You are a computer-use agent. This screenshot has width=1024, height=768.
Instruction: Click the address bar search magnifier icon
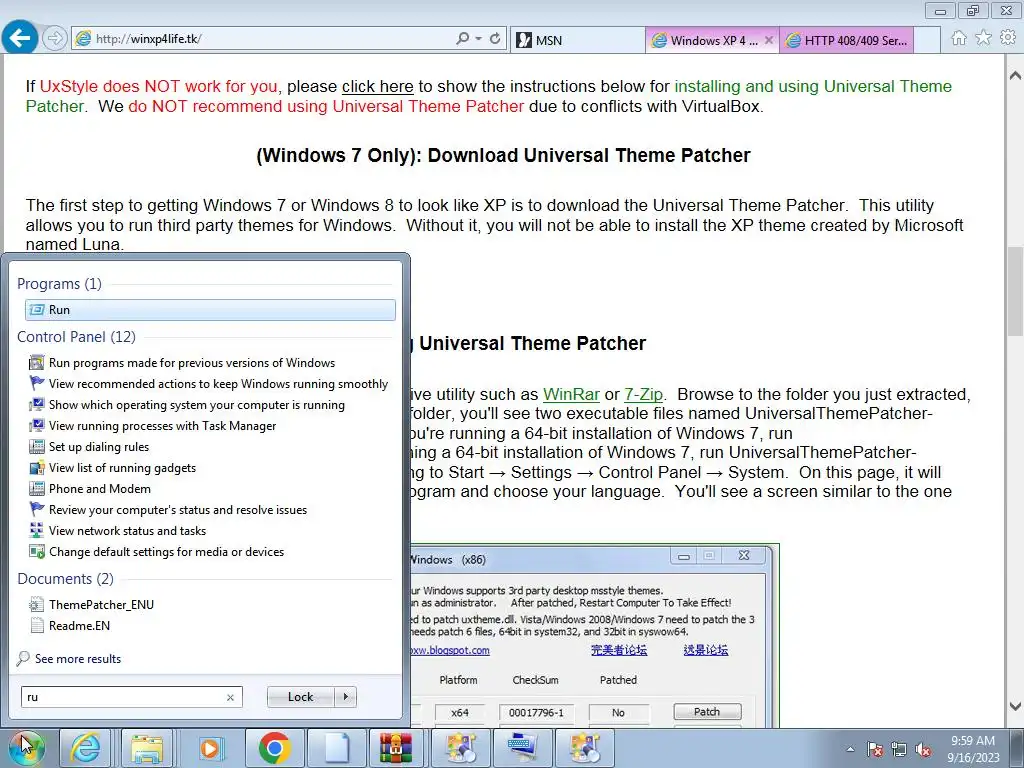(462, 39)
